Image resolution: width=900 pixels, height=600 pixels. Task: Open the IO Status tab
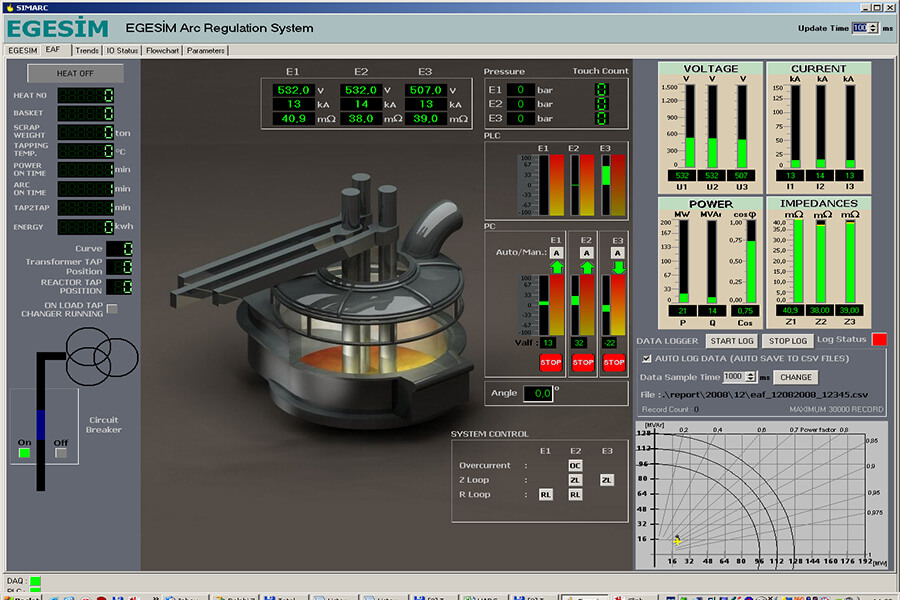pyautogui.click(x=122, y=51)
